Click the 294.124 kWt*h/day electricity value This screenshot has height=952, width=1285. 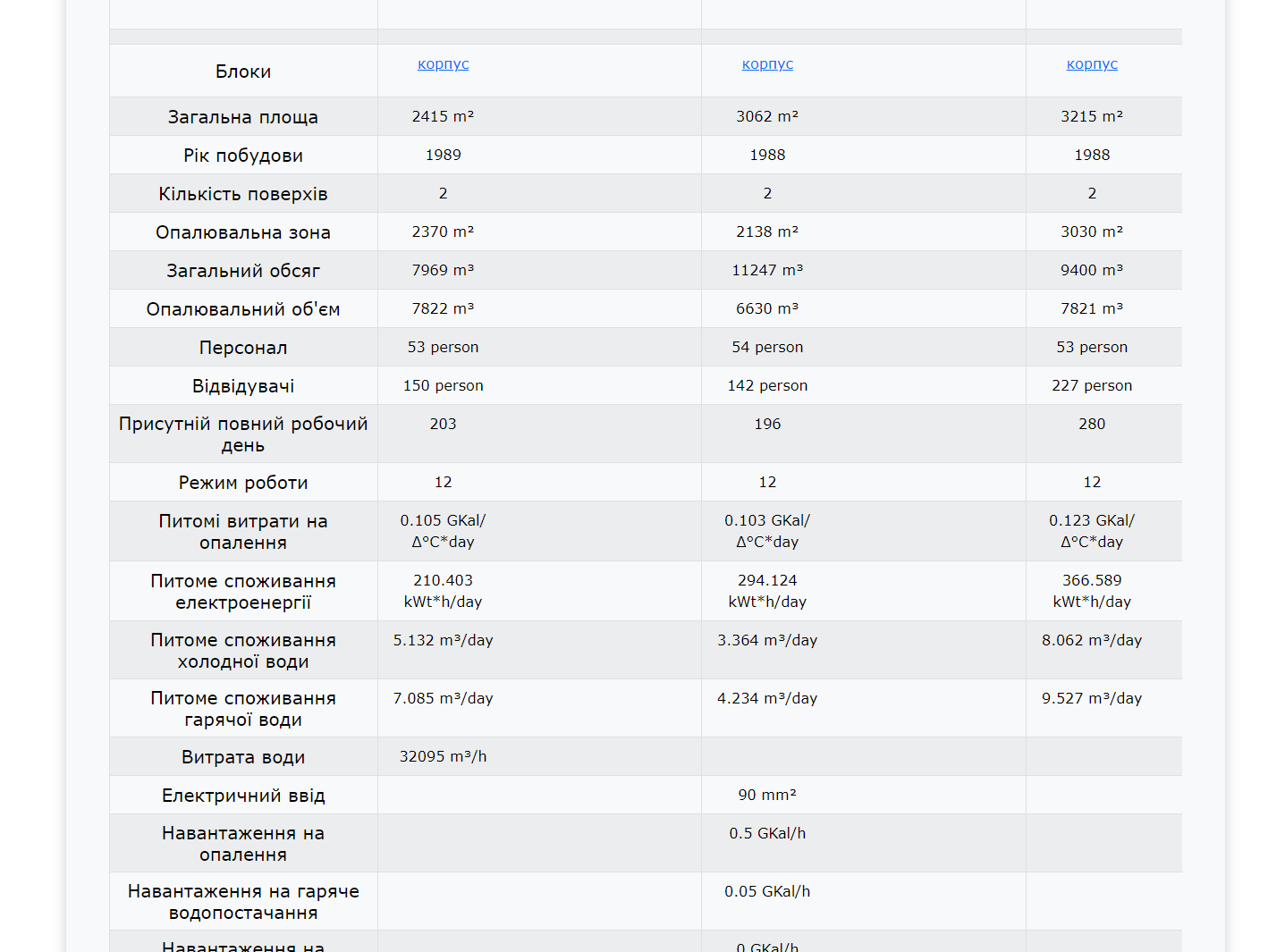coord(767,591)
